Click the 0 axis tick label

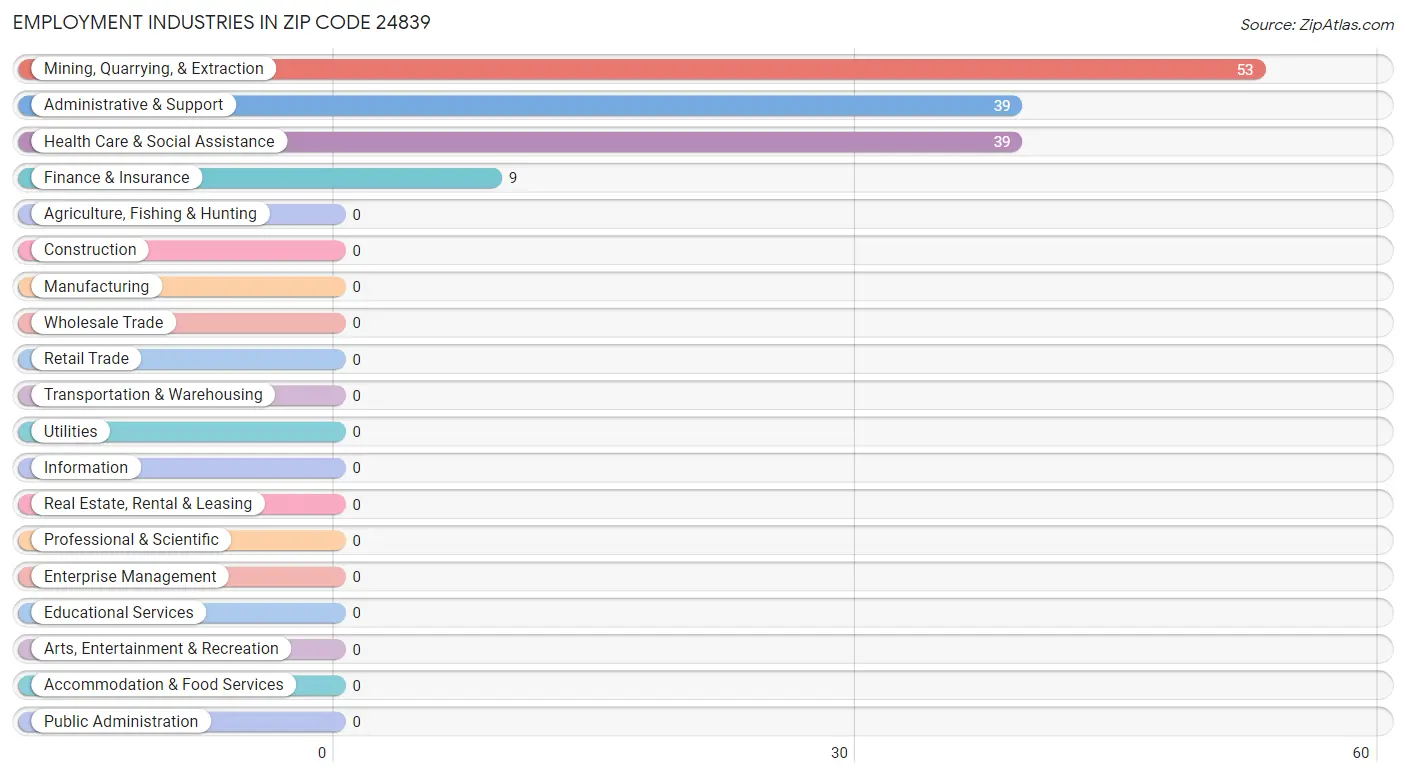point(322,753)
